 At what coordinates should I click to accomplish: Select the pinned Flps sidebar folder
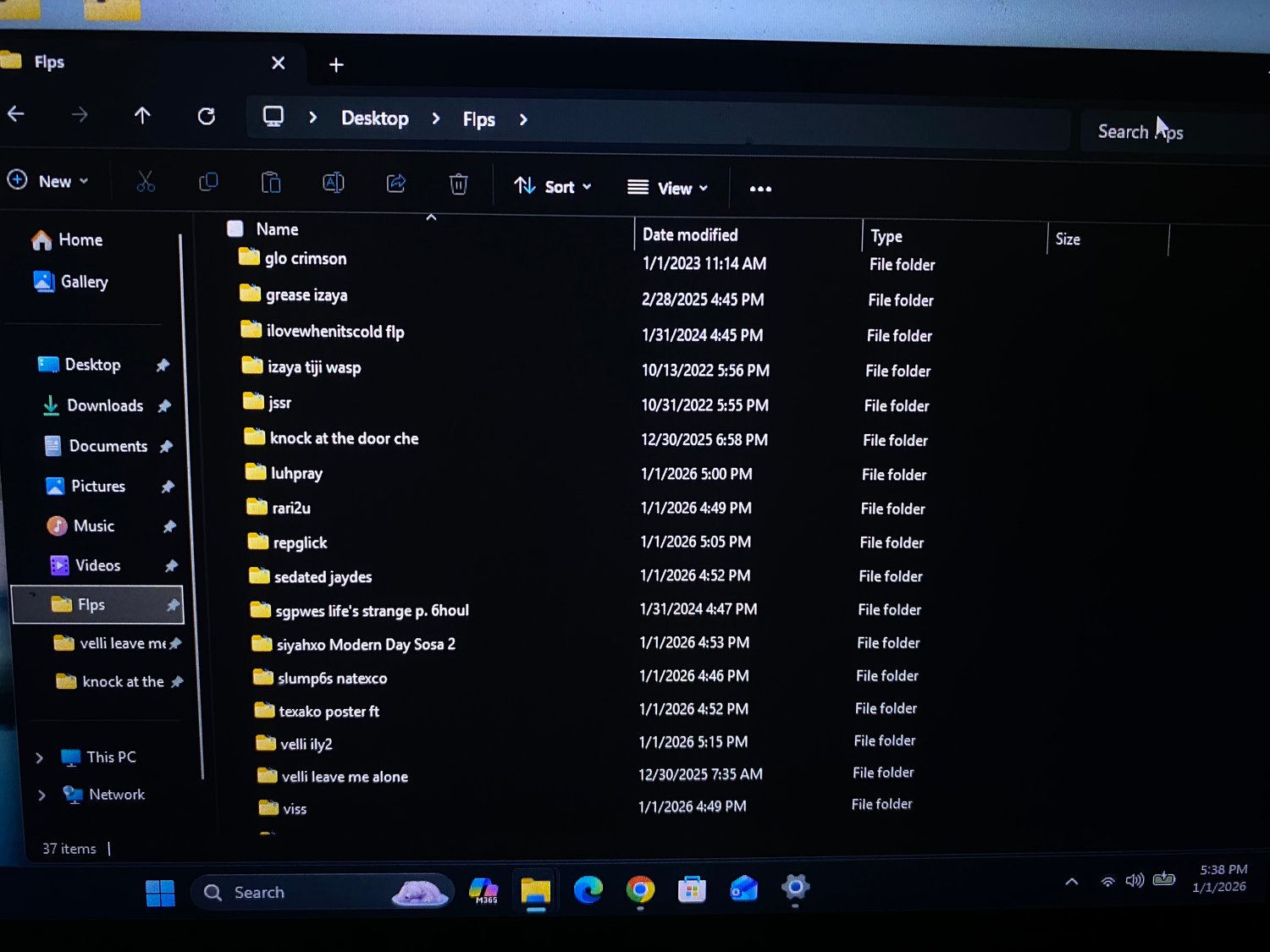click(98, 604)
